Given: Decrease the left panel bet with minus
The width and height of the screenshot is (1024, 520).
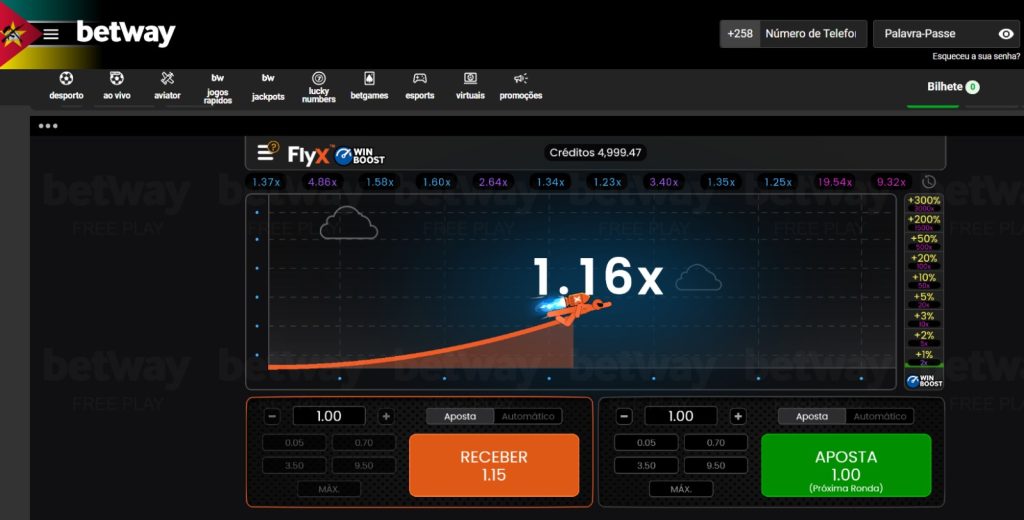Looking at the screenshot, I should click(272, 416).
